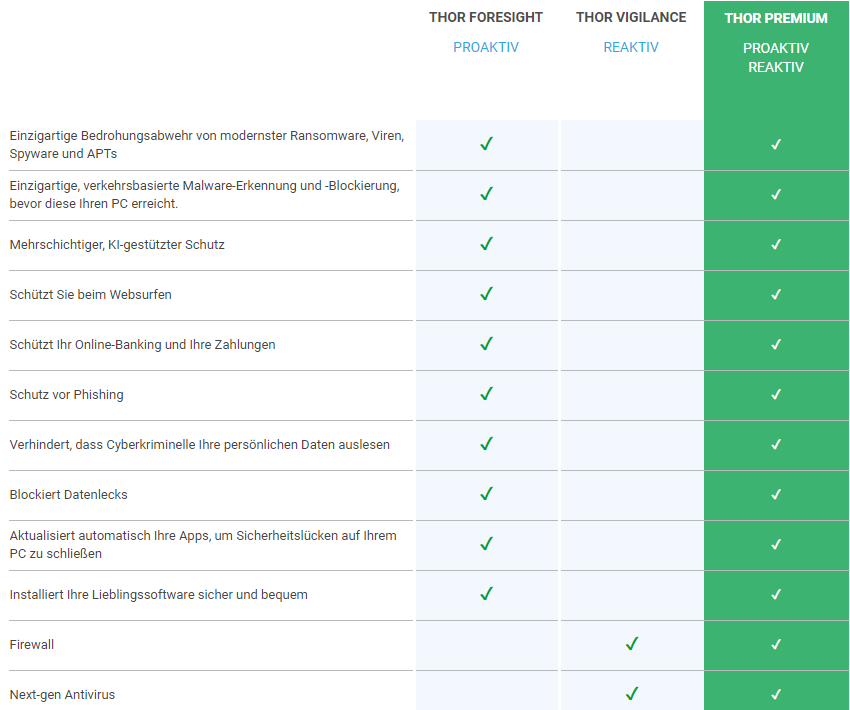The image size is (850, 710).
Task: Click Schützt Sie beim Websurfen text
Action: click(91, 294)
